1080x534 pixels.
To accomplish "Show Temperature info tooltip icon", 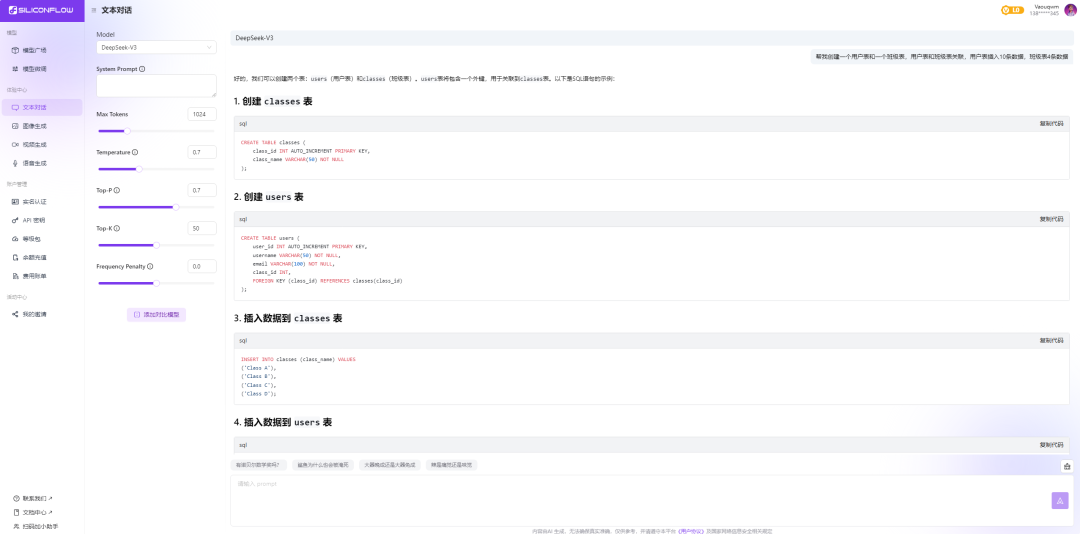I will point(135,152).
